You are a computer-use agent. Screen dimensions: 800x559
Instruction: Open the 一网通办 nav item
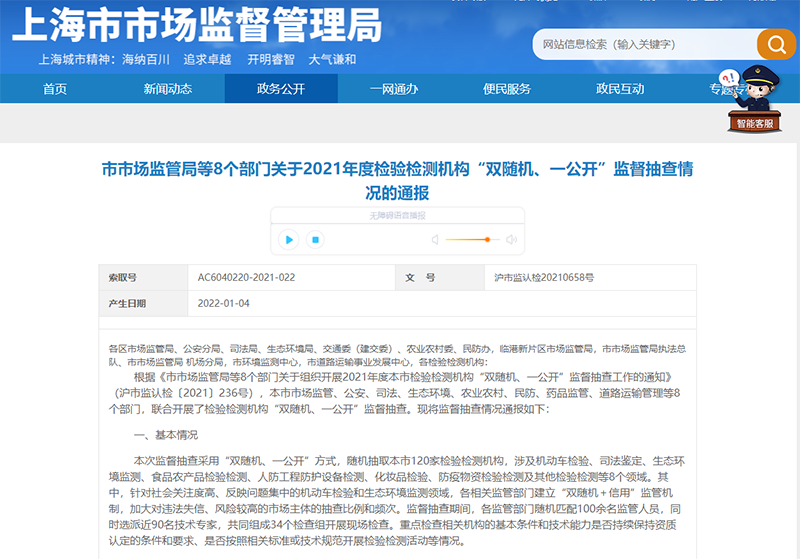tap(394, 89)
